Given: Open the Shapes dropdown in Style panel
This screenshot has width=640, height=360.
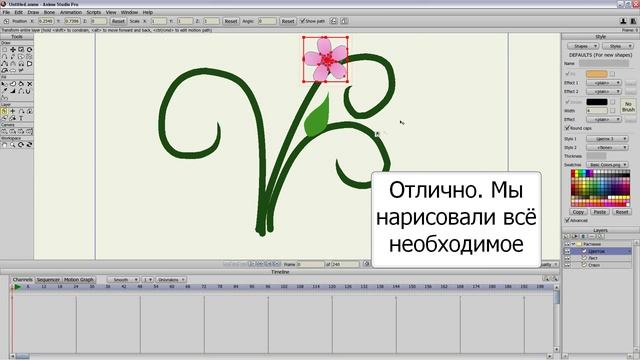Looking at the screenshot, I should [x=583, y=46].
